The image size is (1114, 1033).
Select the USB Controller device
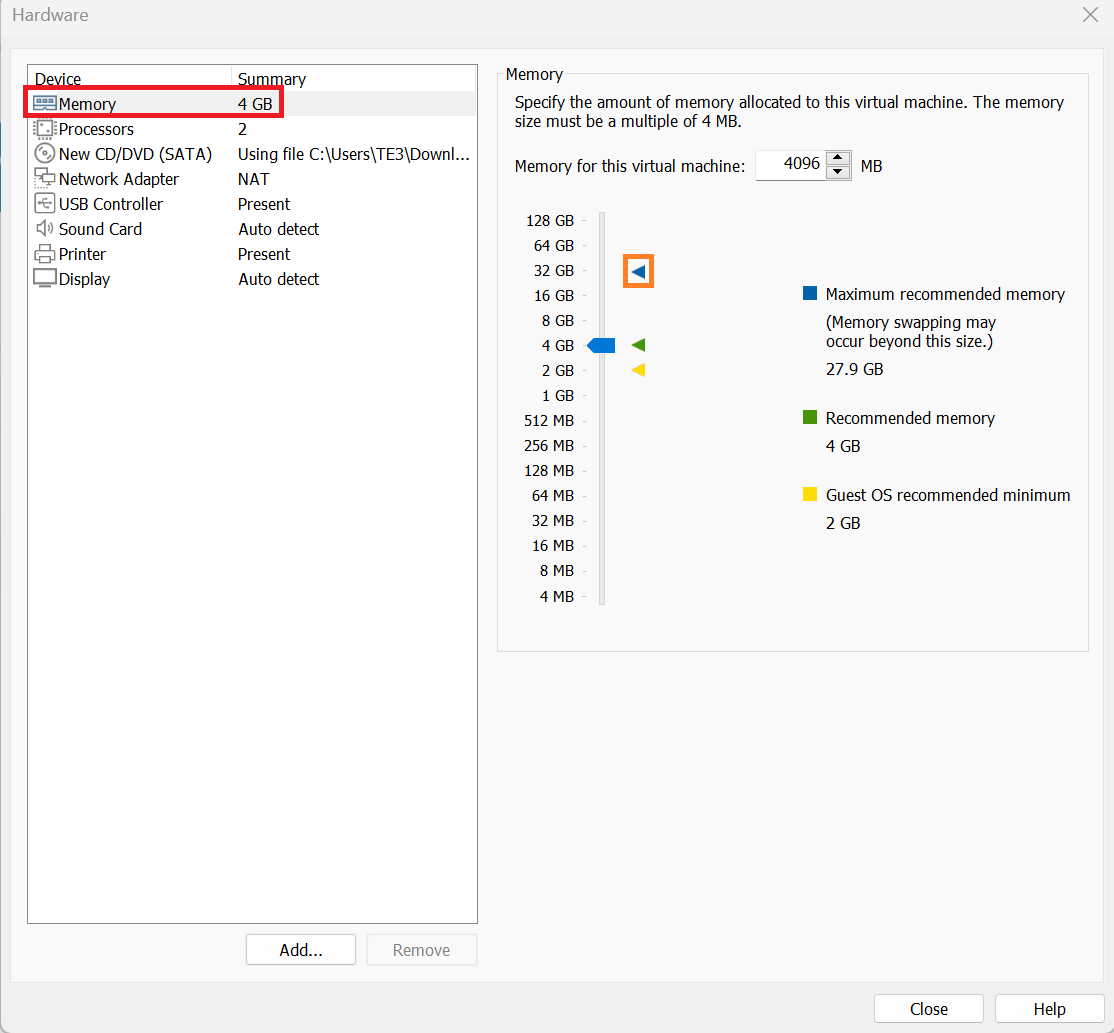111,204
